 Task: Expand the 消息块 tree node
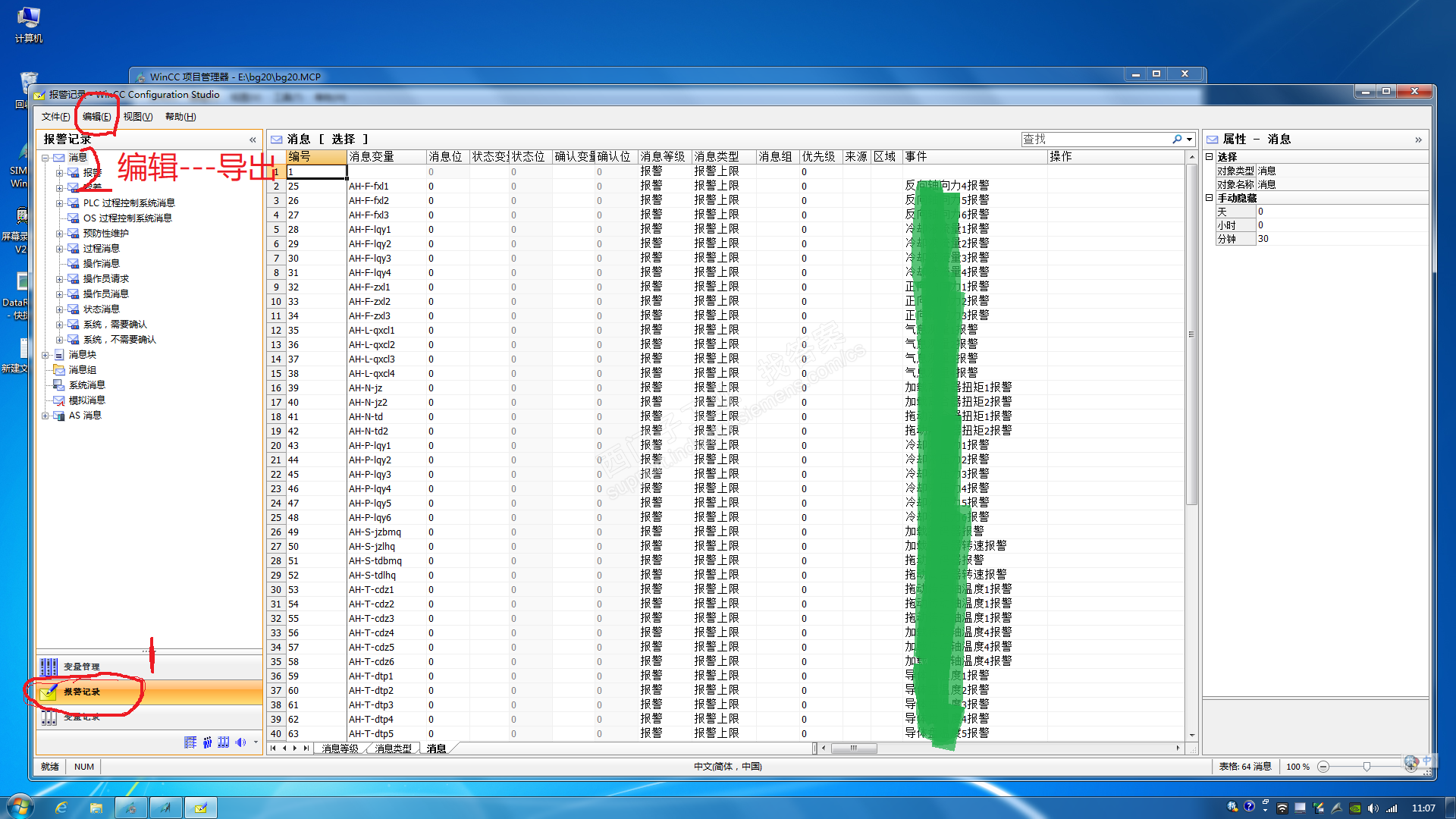pyautogui.click(x=45, y=355)
